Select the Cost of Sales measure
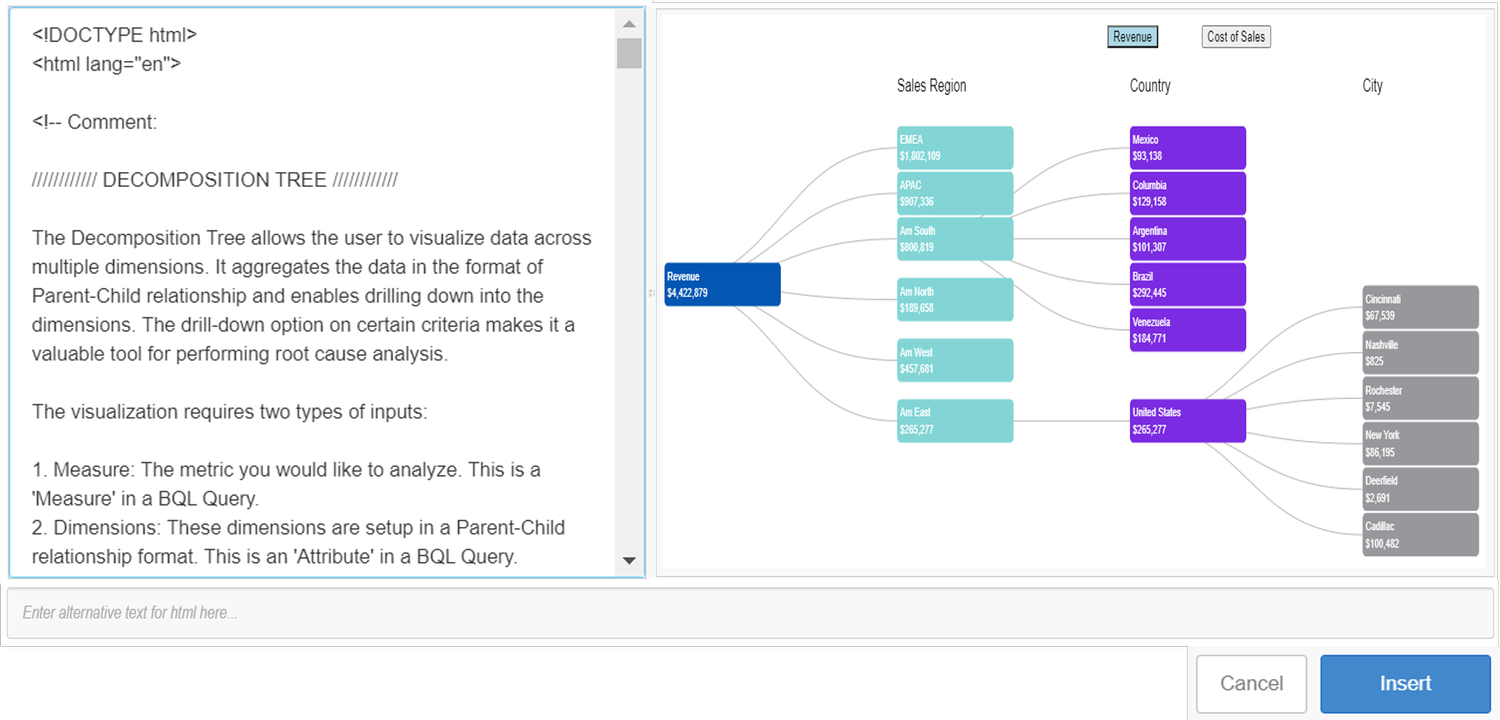This screenshot has width=1500, height=720. pyautogui.click(x=1236, y=36)
